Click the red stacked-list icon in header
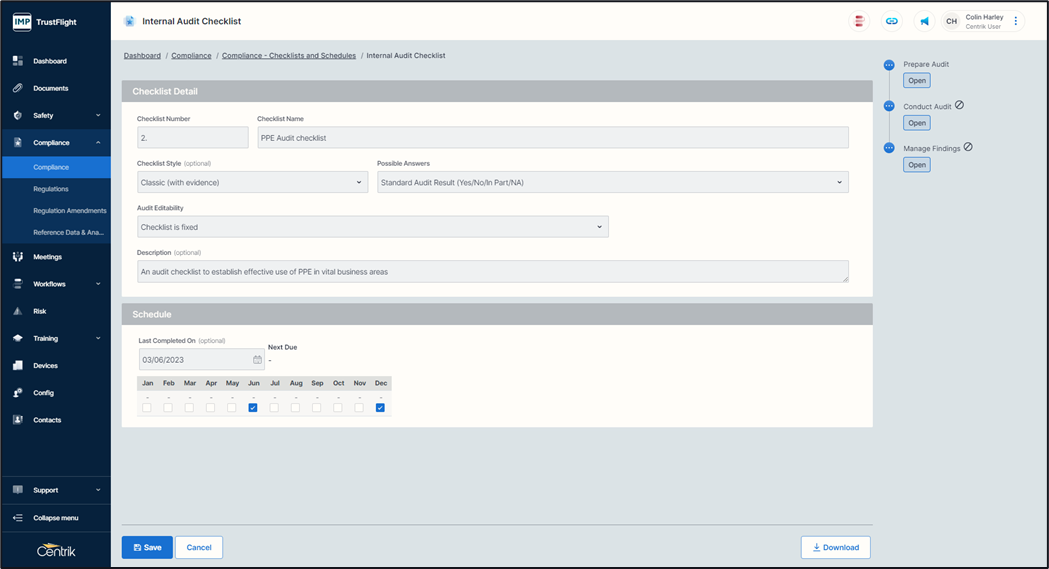The height and width of the screenshot is (569, 1049). coord(858,21)
